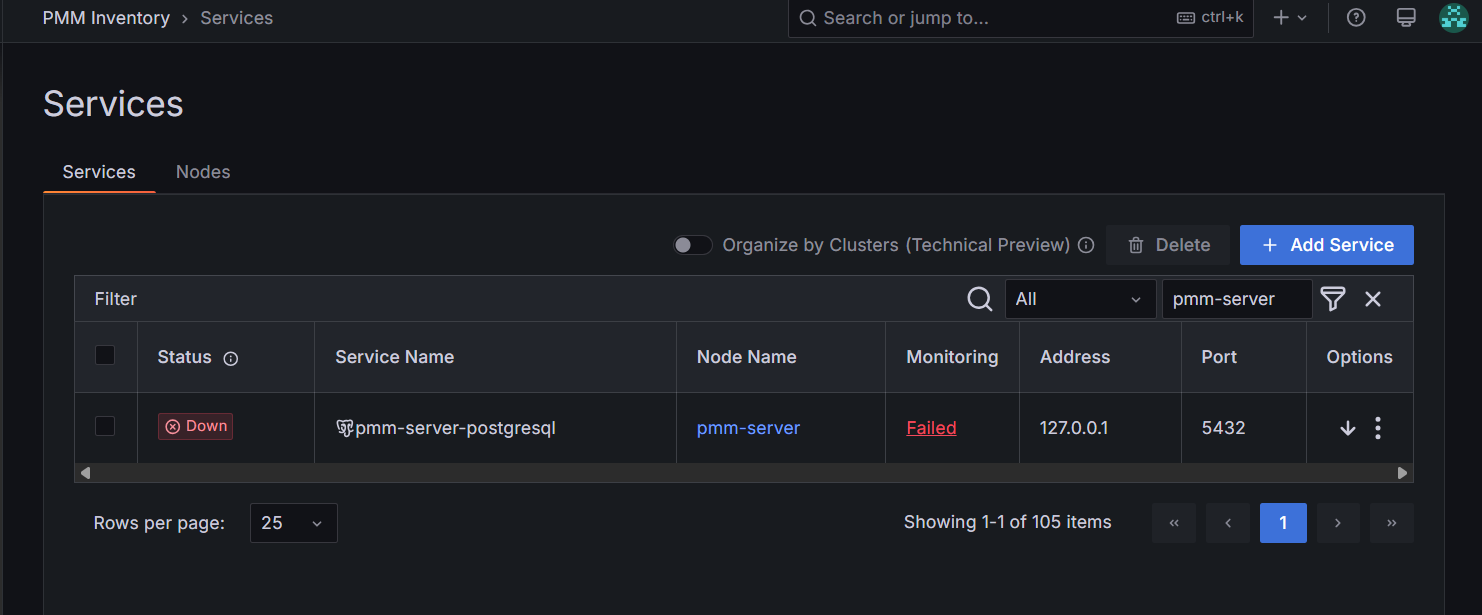The height and width of the screenshot is (615, 1482).
Task: Click the previous page chevron button
Action: (1228, 523)
